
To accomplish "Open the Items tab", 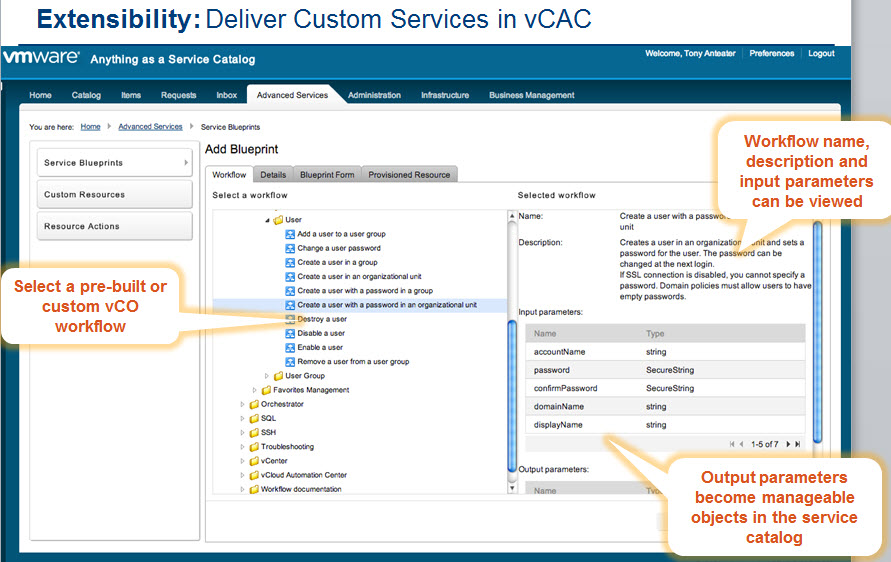I will pos(131,95).
